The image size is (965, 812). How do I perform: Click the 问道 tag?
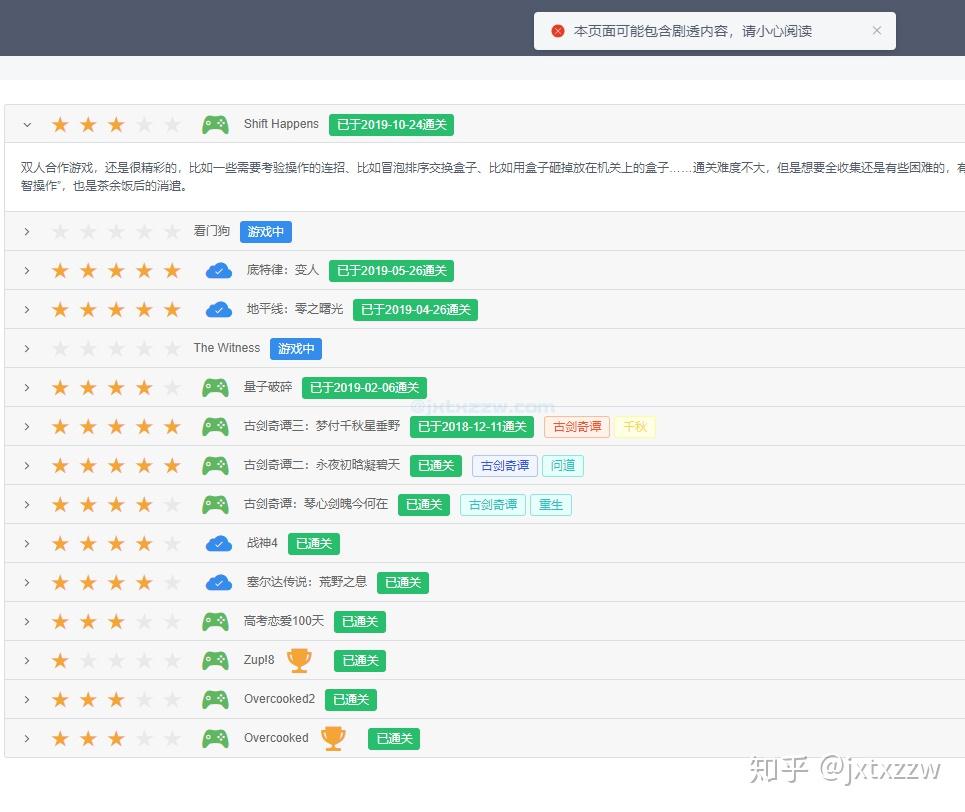pyautogui.click(x=563, y=465)
